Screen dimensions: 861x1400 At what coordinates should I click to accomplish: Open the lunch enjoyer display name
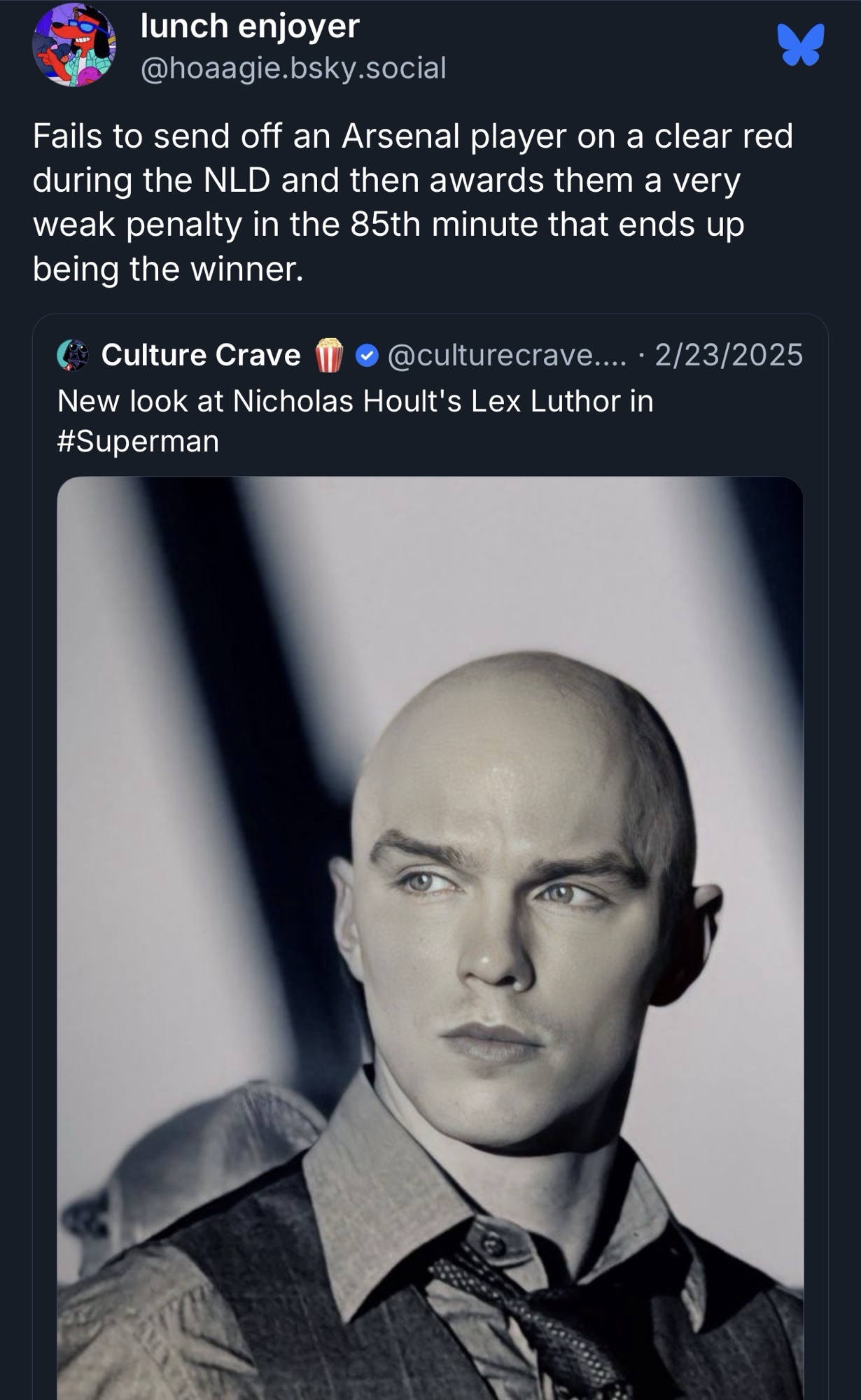[x=250, y=27]
